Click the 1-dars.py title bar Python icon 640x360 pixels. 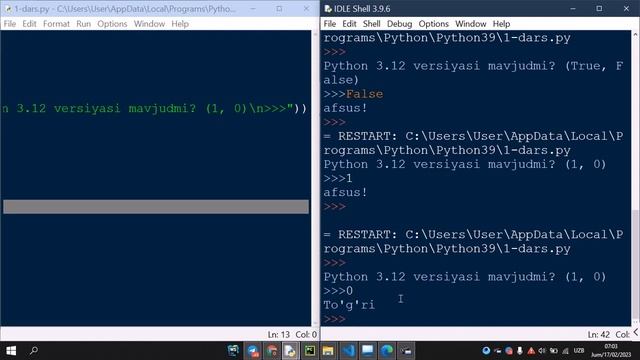pyautogui.click(x=8, y=9)
